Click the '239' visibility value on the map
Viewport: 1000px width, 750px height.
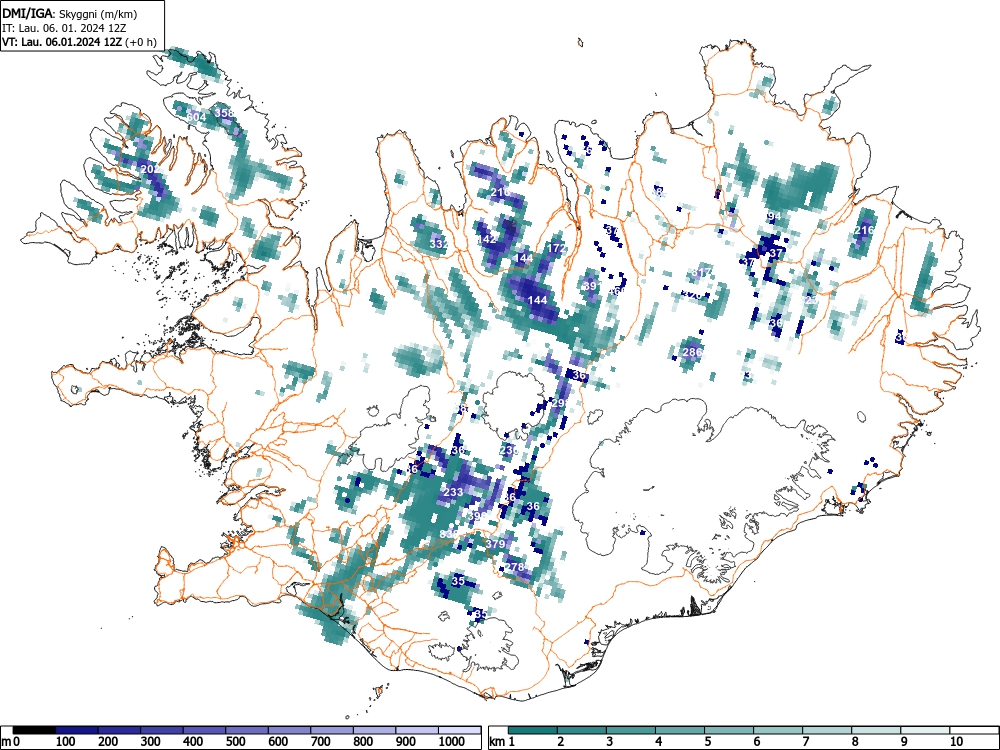tap(509, 450)
